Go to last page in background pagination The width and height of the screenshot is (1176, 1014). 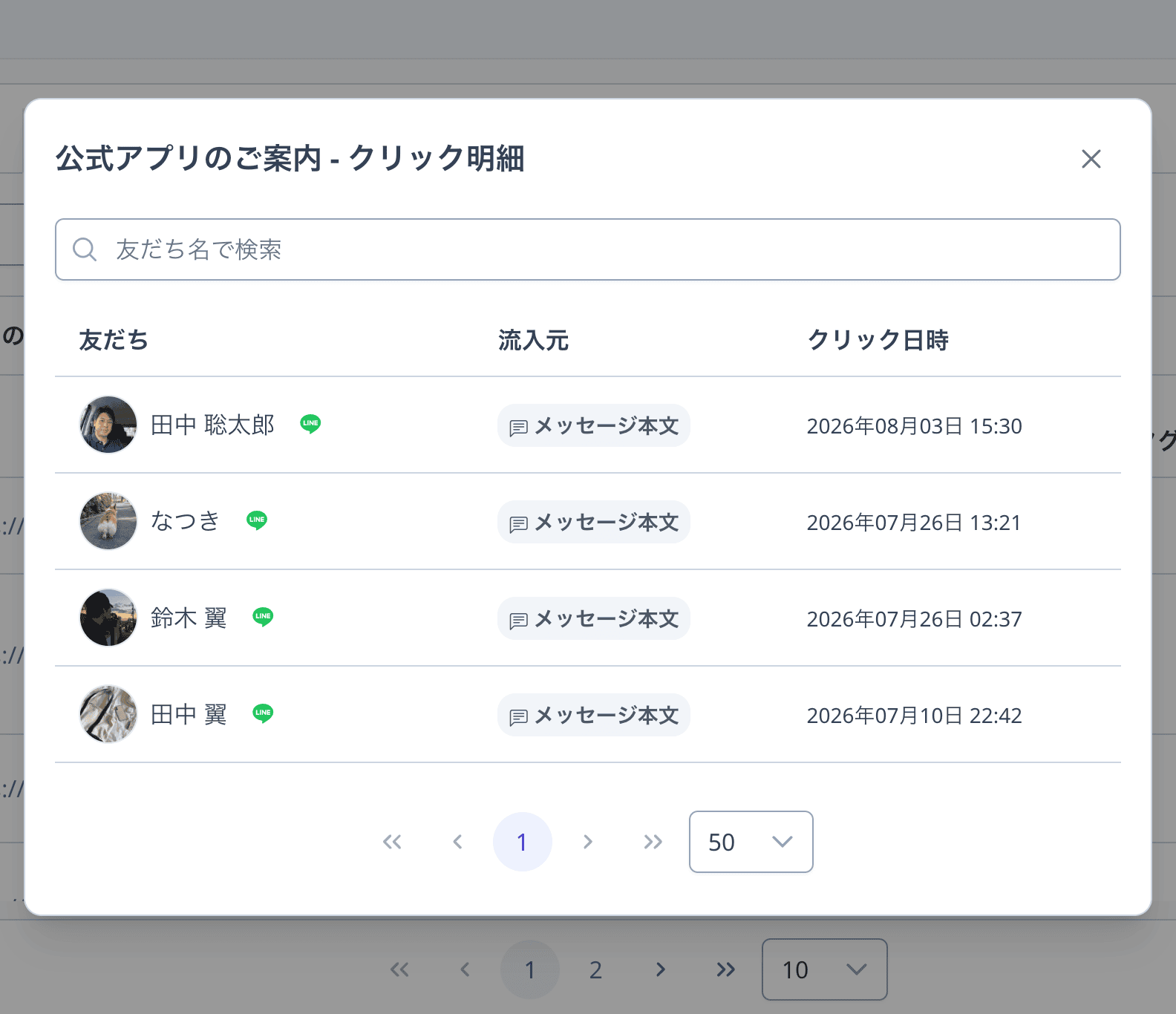pos(726,969)
